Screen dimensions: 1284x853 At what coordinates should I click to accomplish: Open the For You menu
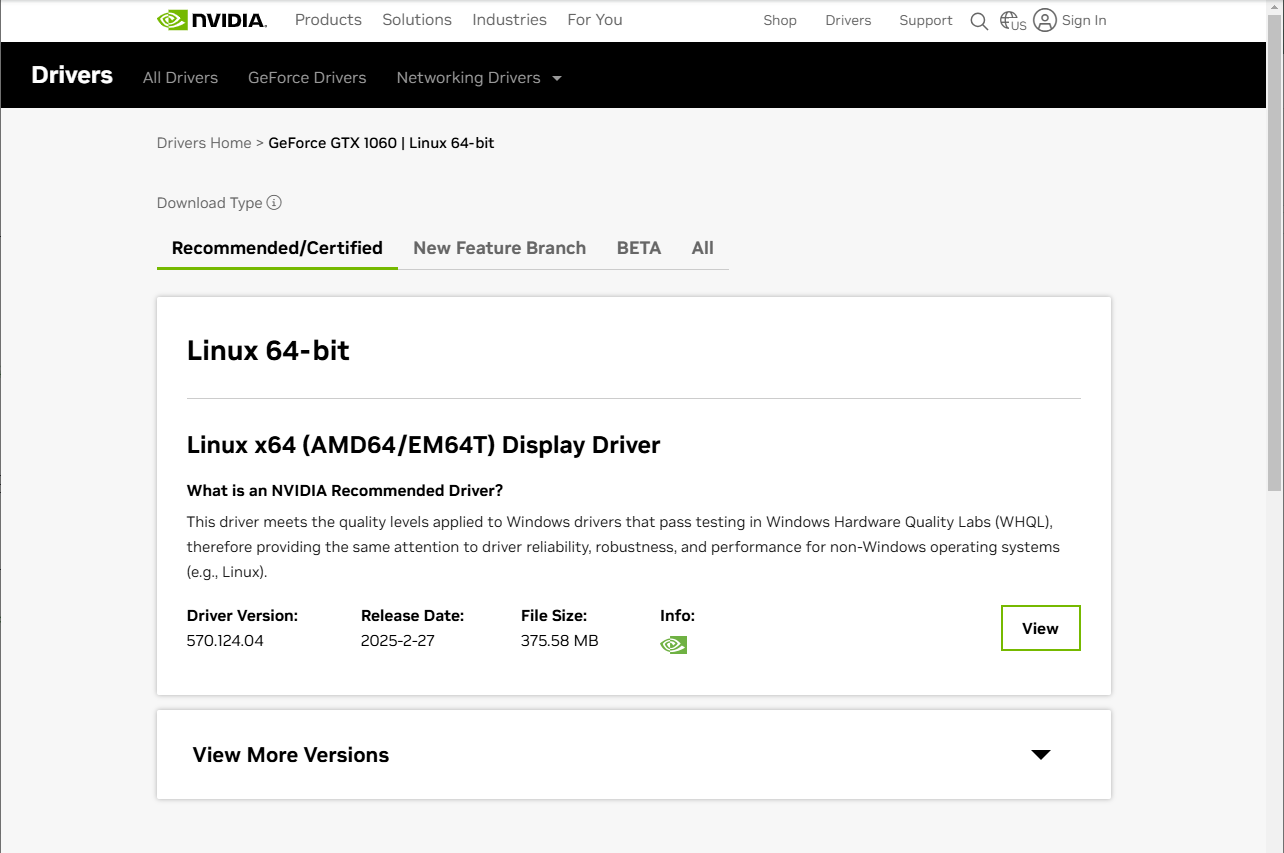(595, 20)
